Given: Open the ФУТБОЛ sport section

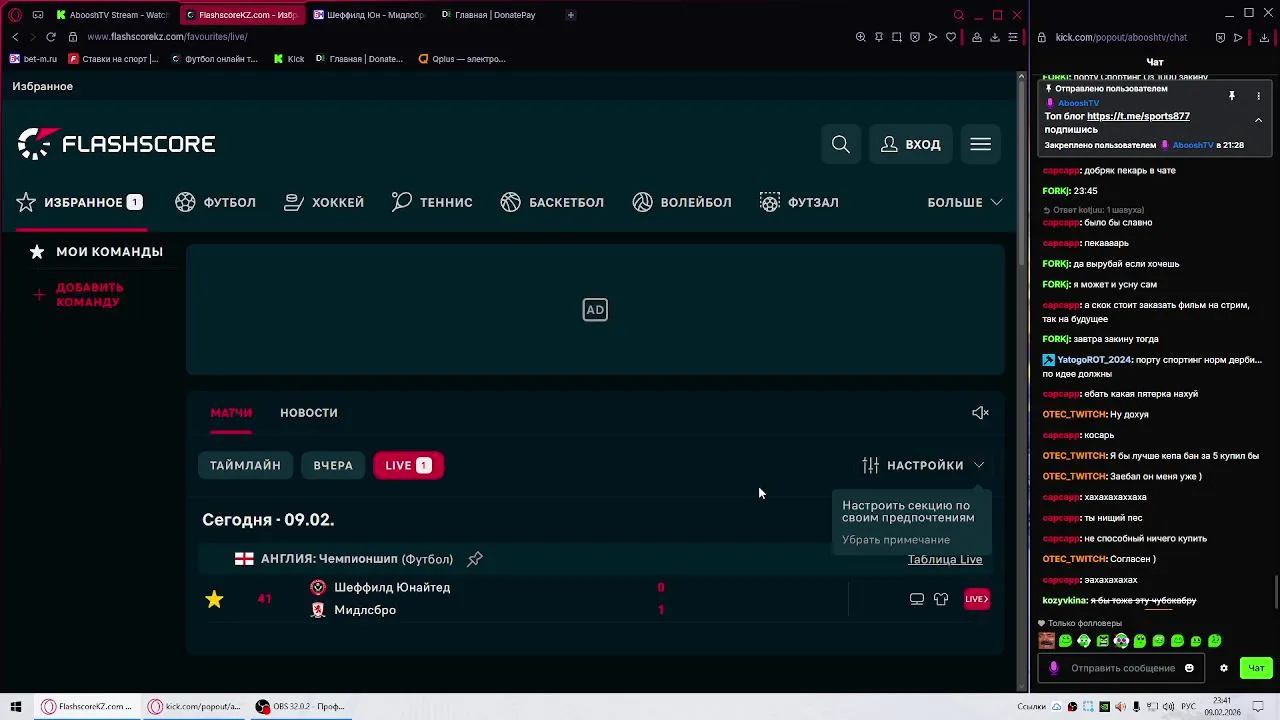Looking at the screenshot, I should [x=216, y=202].
